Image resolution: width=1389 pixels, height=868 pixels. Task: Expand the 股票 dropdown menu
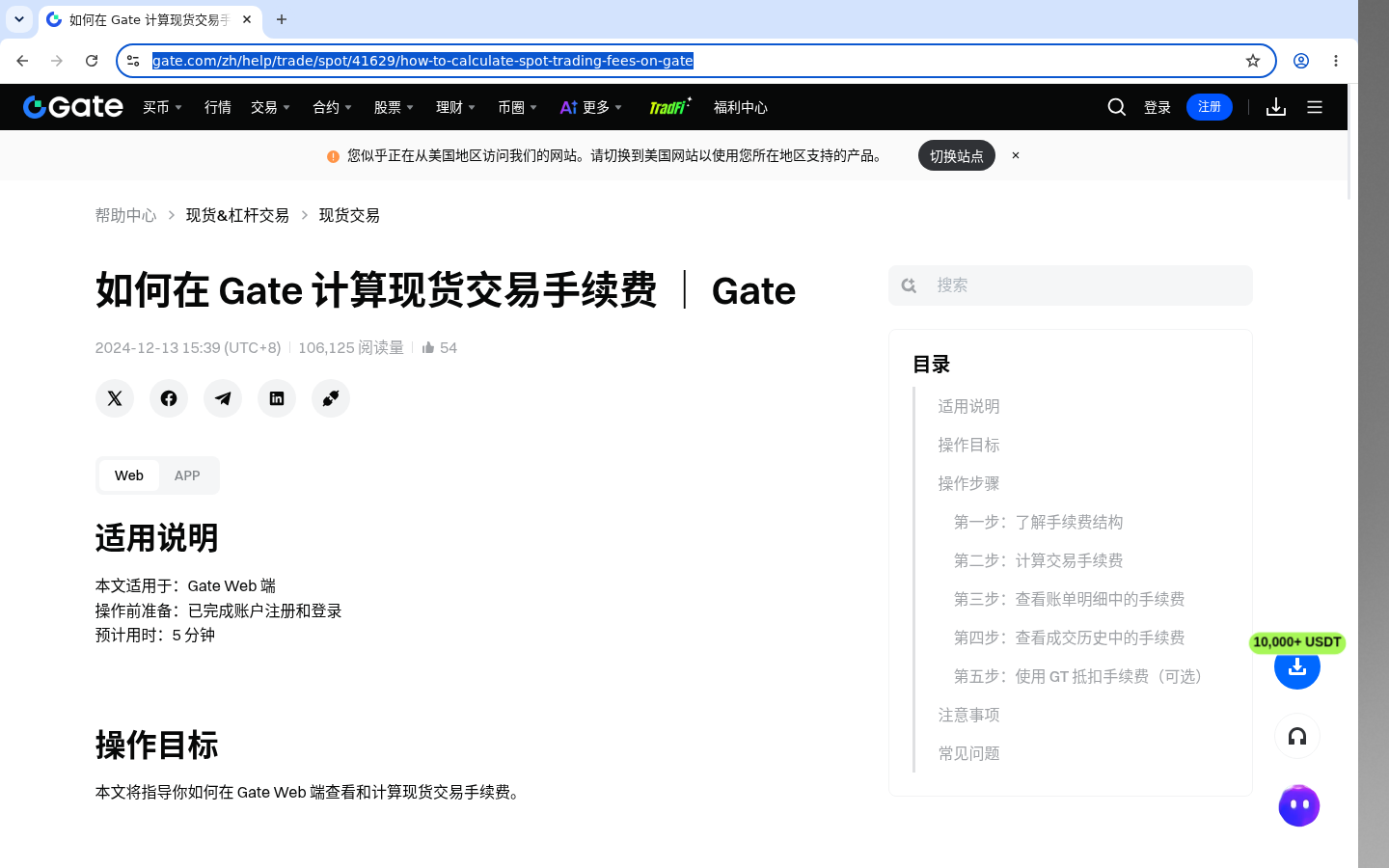[x=394, y=107]
